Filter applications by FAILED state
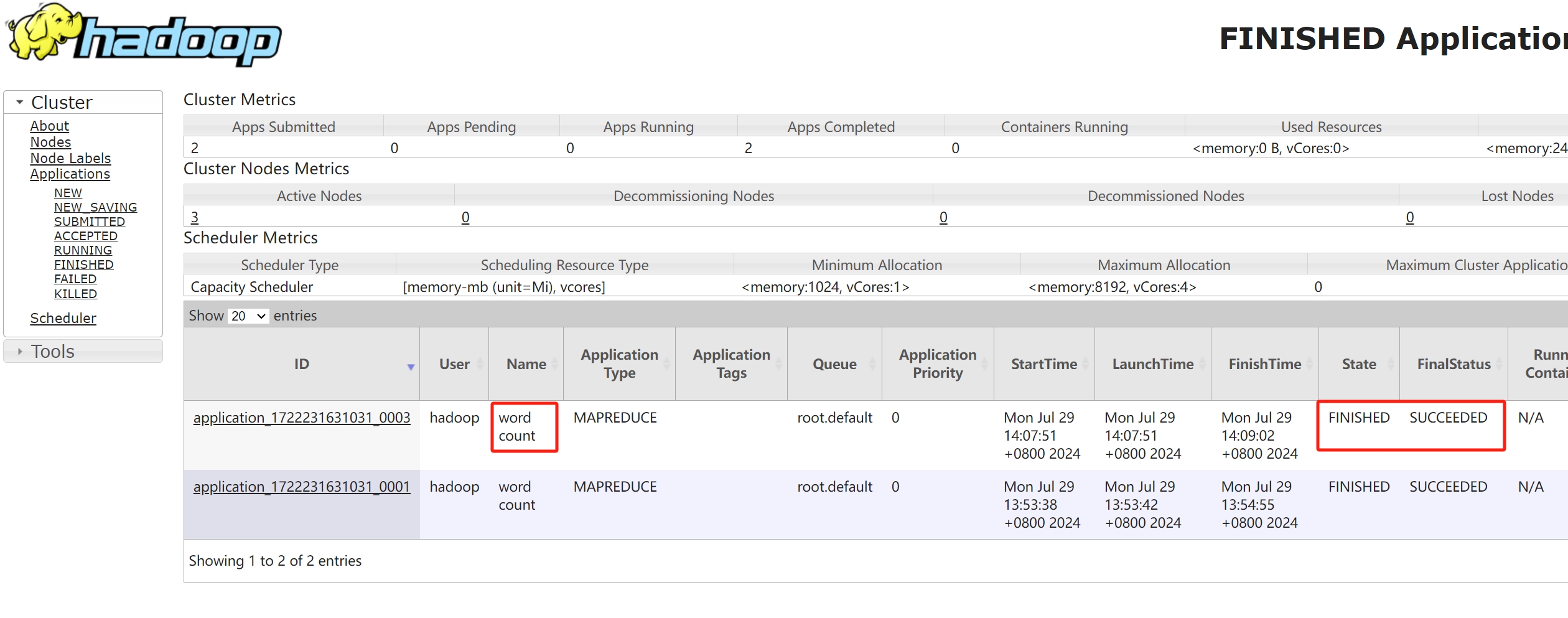Viewport: 1568px width, 618px height. (75, 279)
